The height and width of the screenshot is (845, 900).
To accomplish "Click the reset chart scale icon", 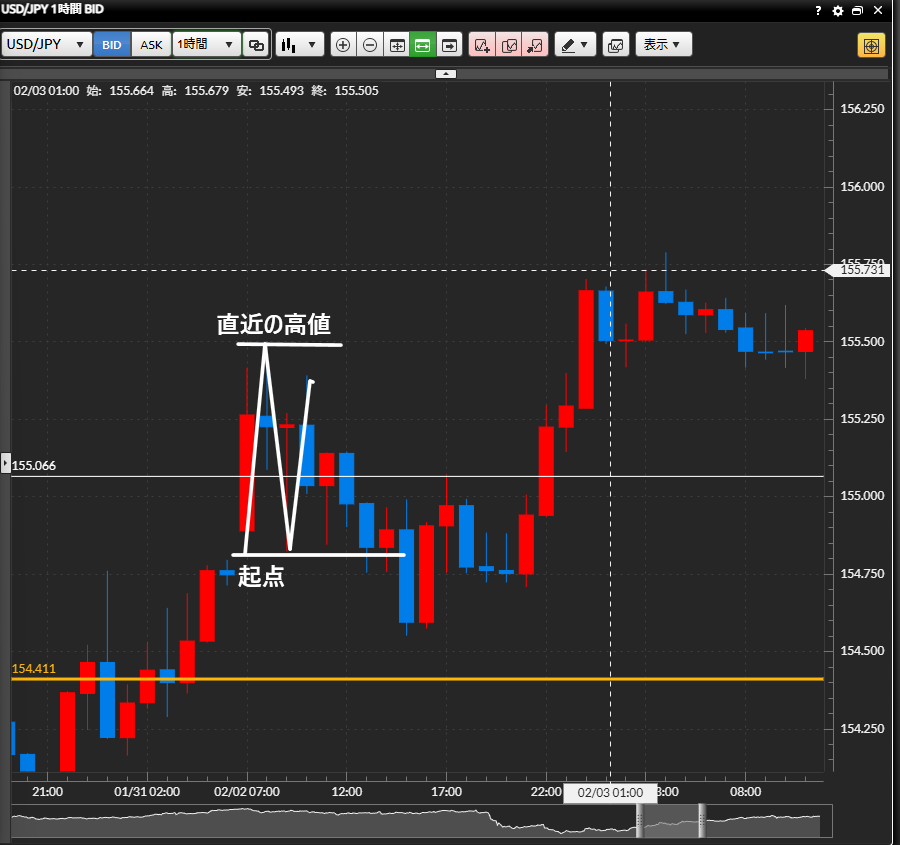I will pyautogui.click(x=397, y=45).
